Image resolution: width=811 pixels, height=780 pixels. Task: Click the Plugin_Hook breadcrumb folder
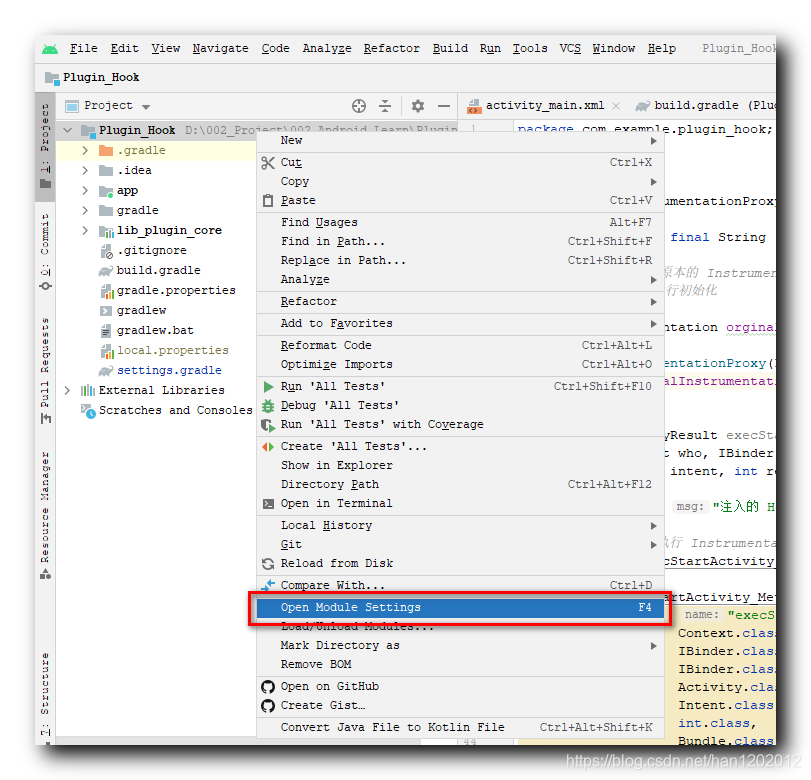93,78
